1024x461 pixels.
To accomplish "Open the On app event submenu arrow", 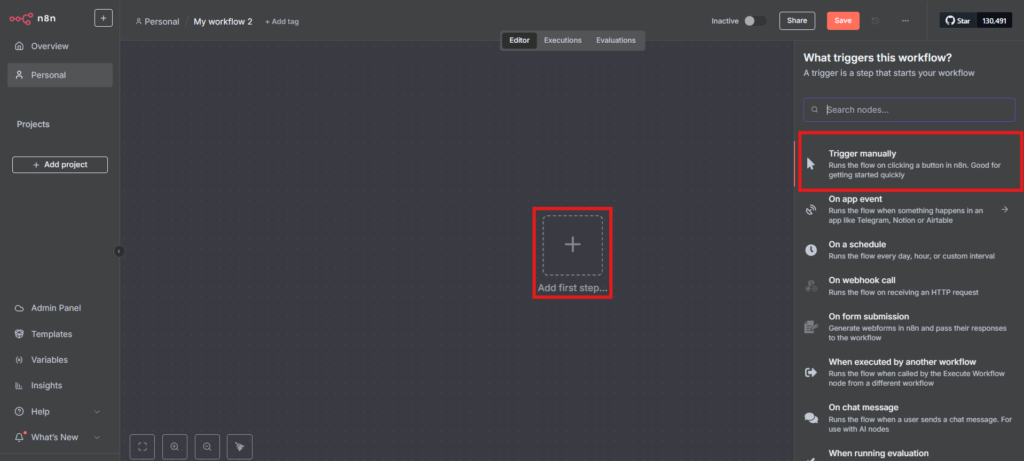I will click(1004, 209).
